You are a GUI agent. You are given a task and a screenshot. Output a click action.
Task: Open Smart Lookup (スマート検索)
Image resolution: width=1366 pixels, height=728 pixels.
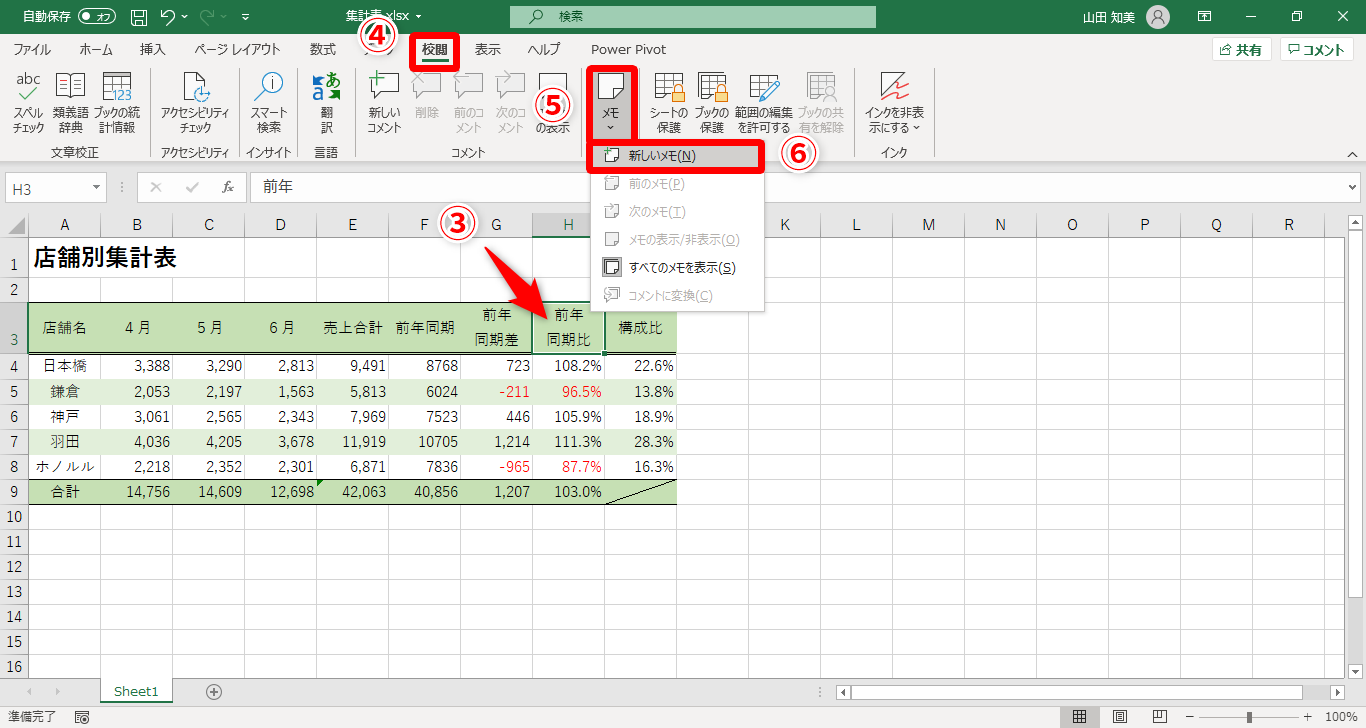tap(269, 102)
